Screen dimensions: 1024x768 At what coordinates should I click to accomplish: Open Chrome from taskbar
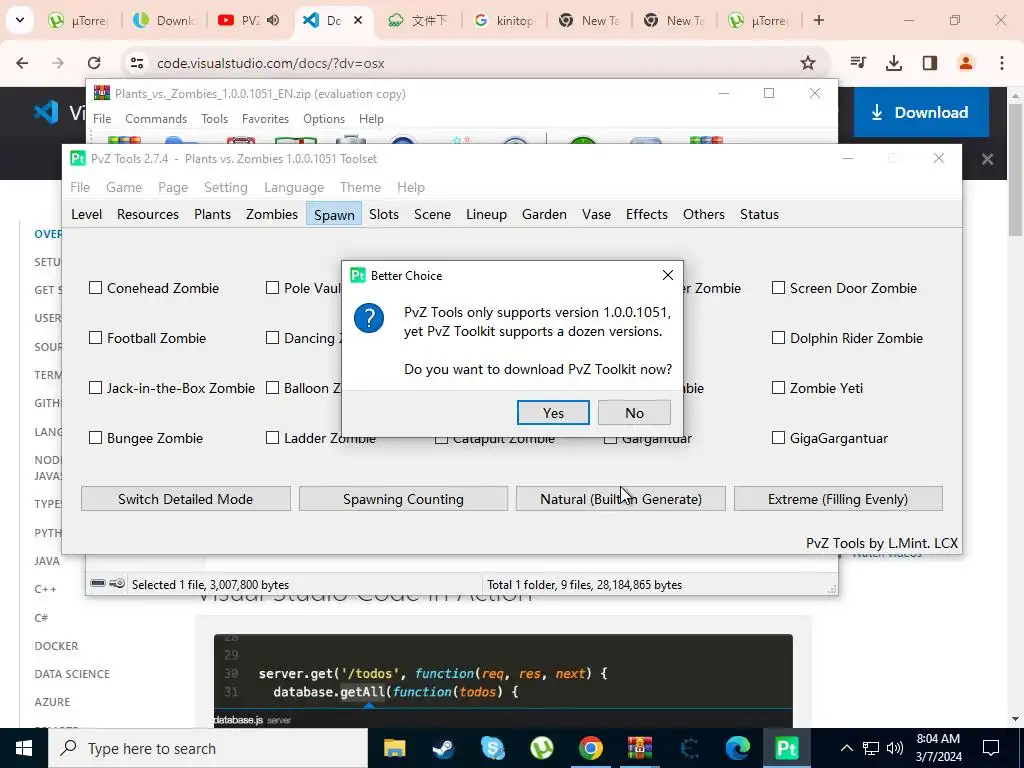[x=590, y=748]
